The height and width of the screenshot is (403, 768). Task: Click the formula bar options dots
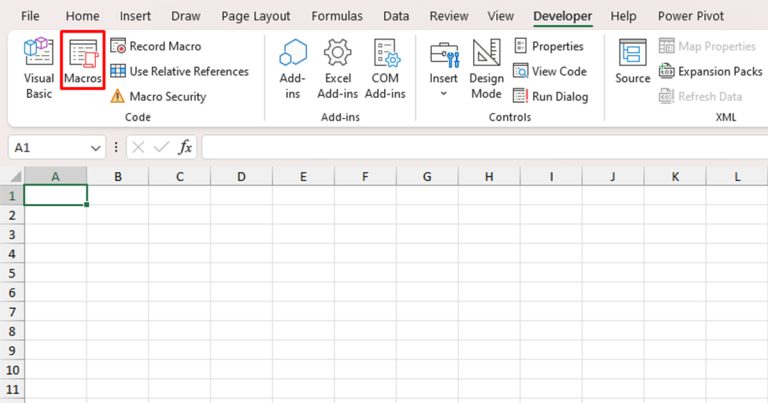pos(116,147)
